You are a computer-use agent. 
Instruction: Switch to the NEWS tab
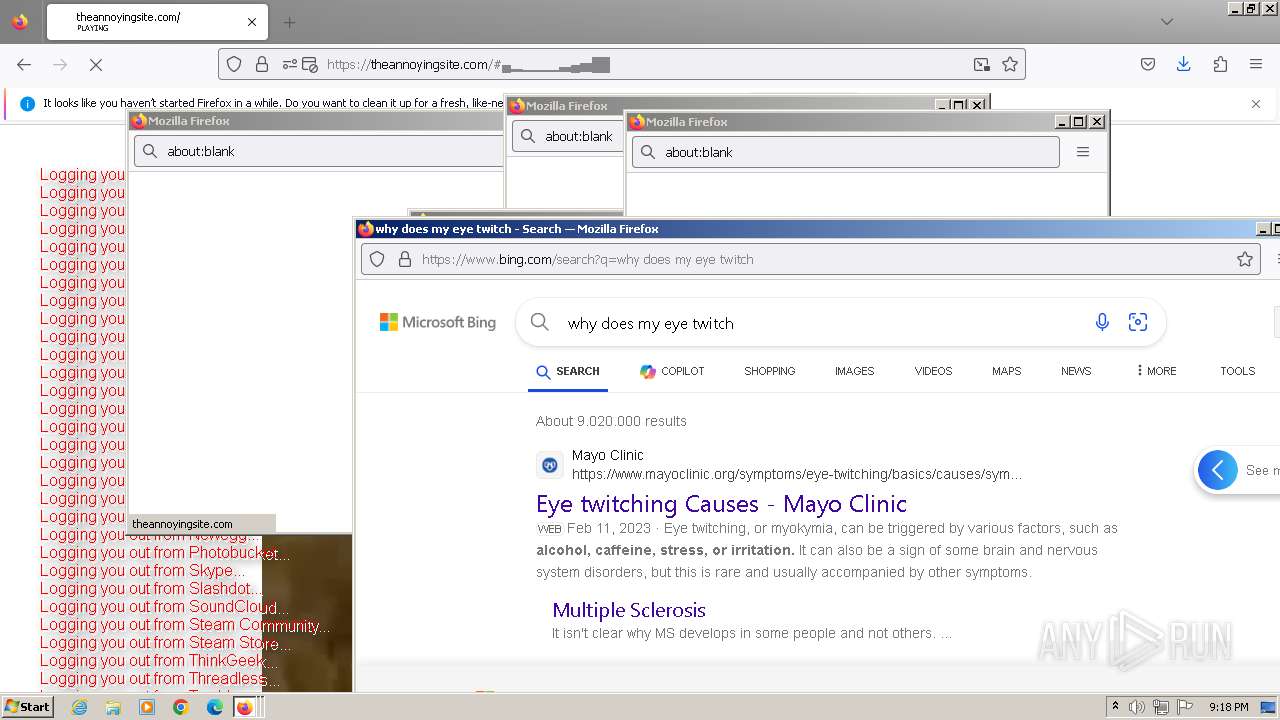(1076, 371)
